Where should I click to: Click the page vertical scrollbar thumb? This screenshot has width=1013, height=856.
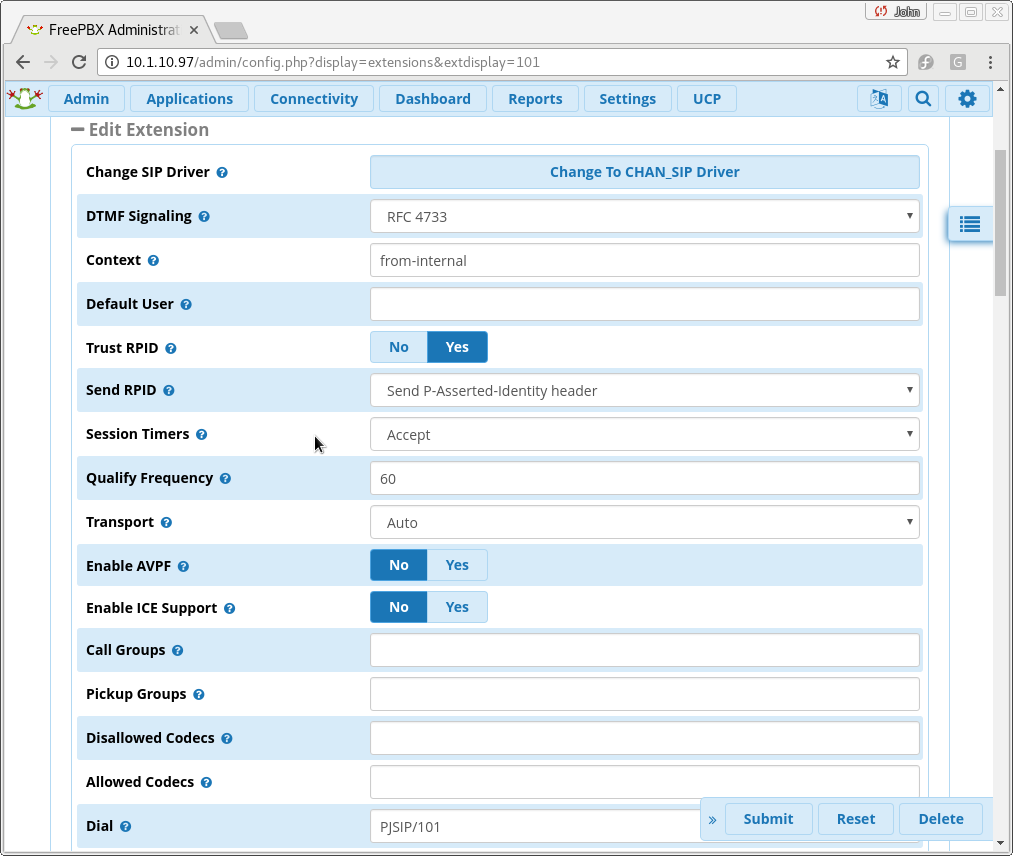point(1000,223)
